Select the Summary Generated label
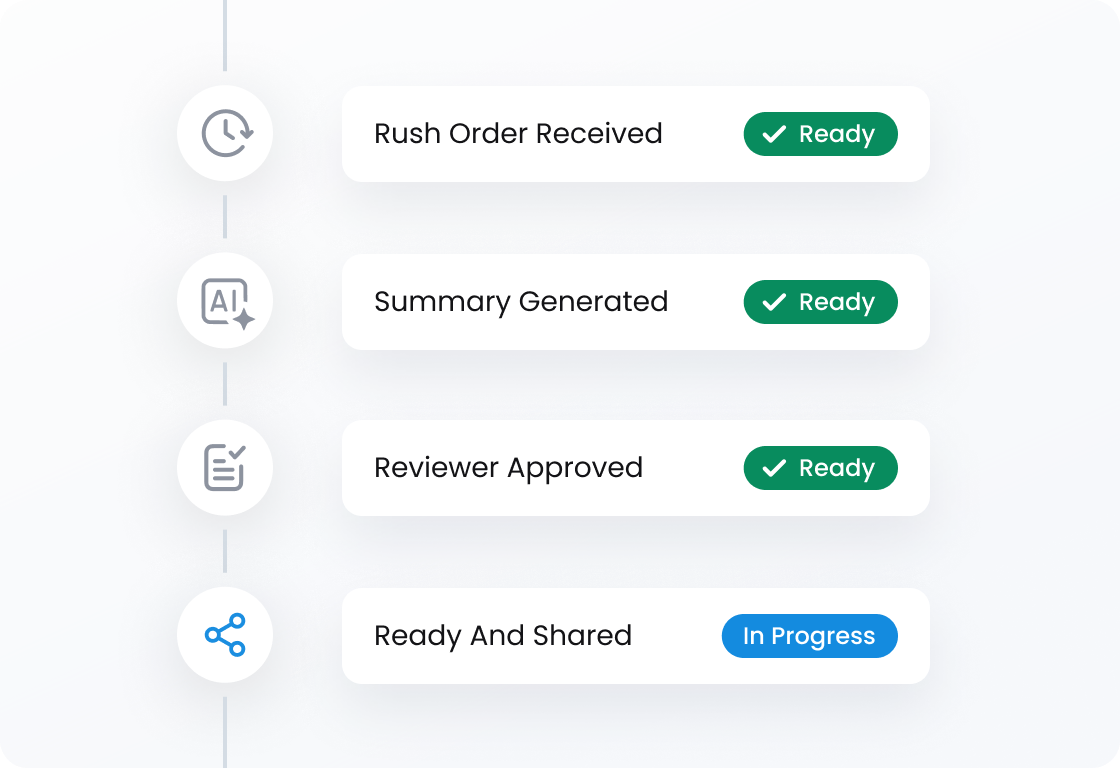Screen dimensions: 1120x768 click(x=520, y=302)
